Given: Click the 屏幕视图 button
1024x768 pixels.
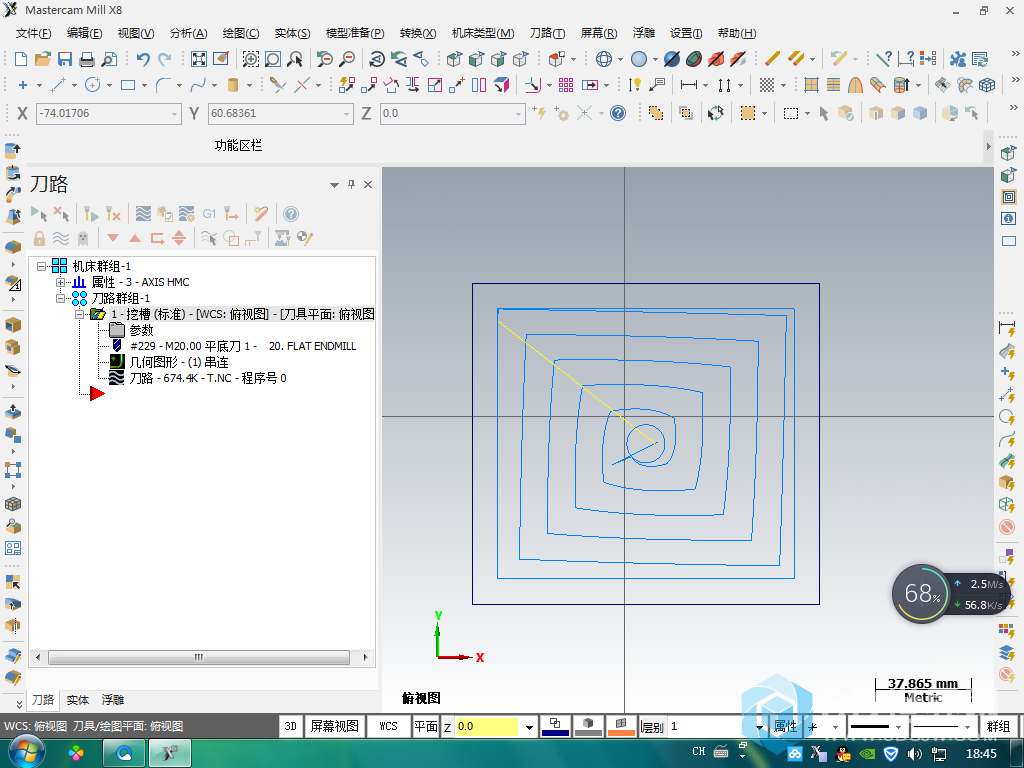Looking at the screenshot, I should coord(334,726).
